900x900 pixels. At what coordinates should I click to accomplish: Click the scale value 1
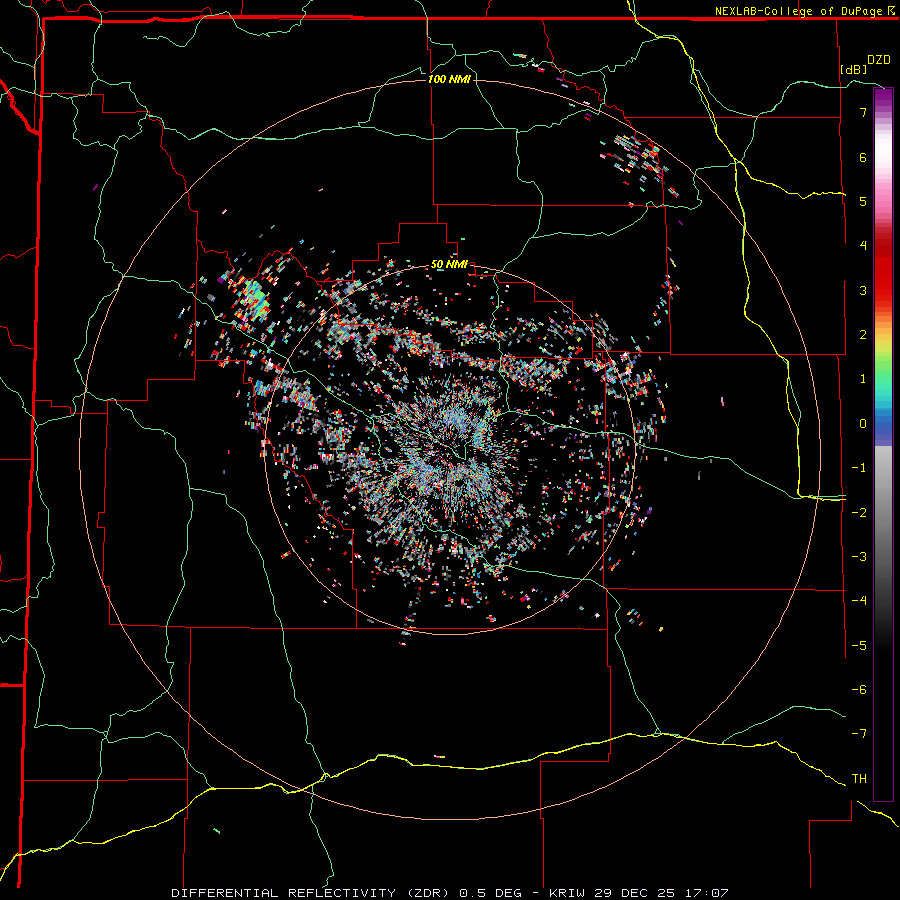[x=863, y=379]
